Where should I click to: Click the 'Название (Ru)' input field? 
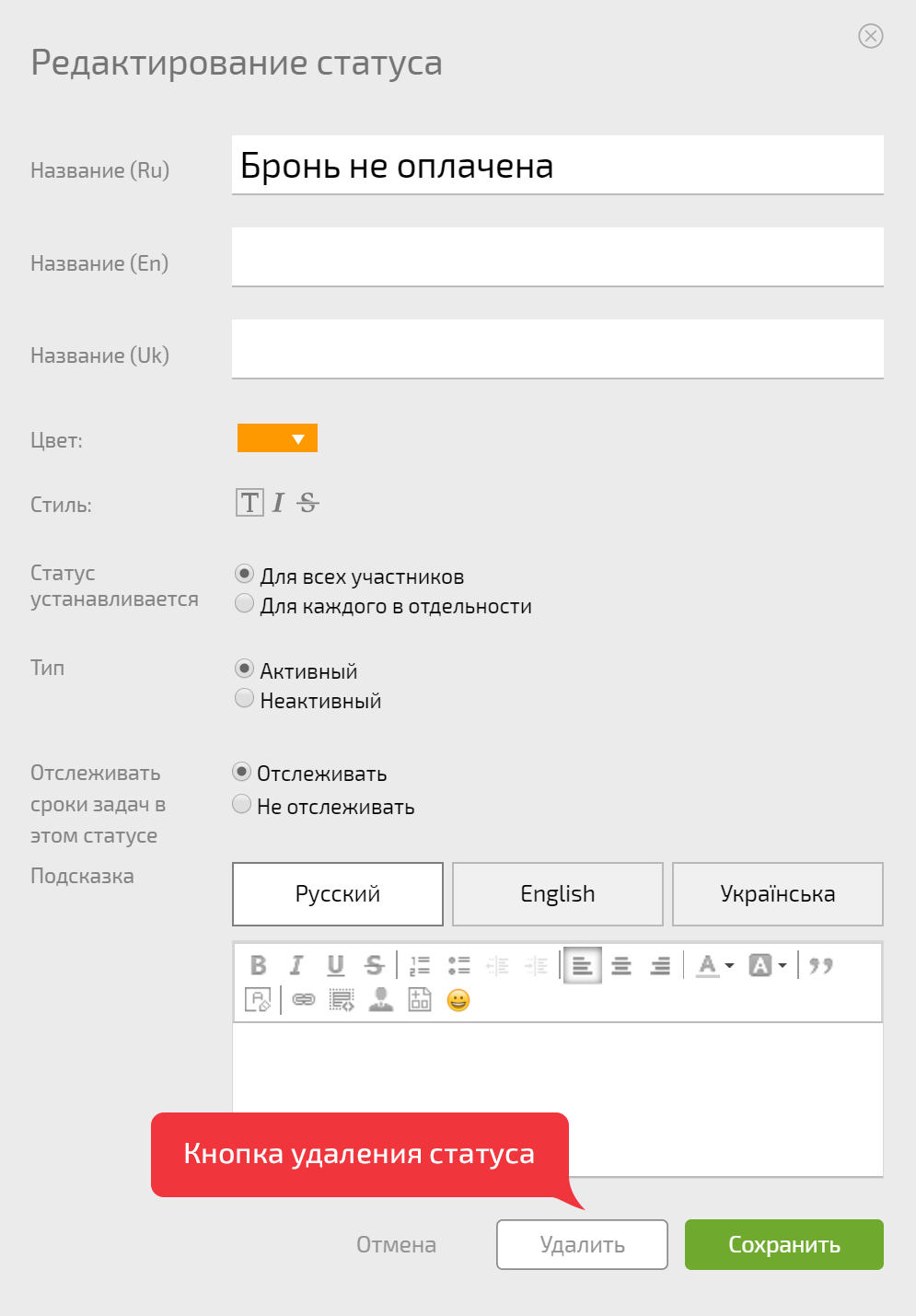pyautogui.click(x=558, y=165)
